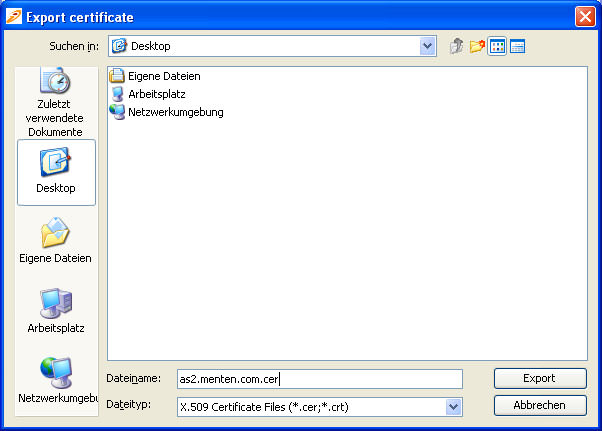Expand the Dateityp file type dropdown
The height and width of the screenshot is (431, 602).
[453, 406]
